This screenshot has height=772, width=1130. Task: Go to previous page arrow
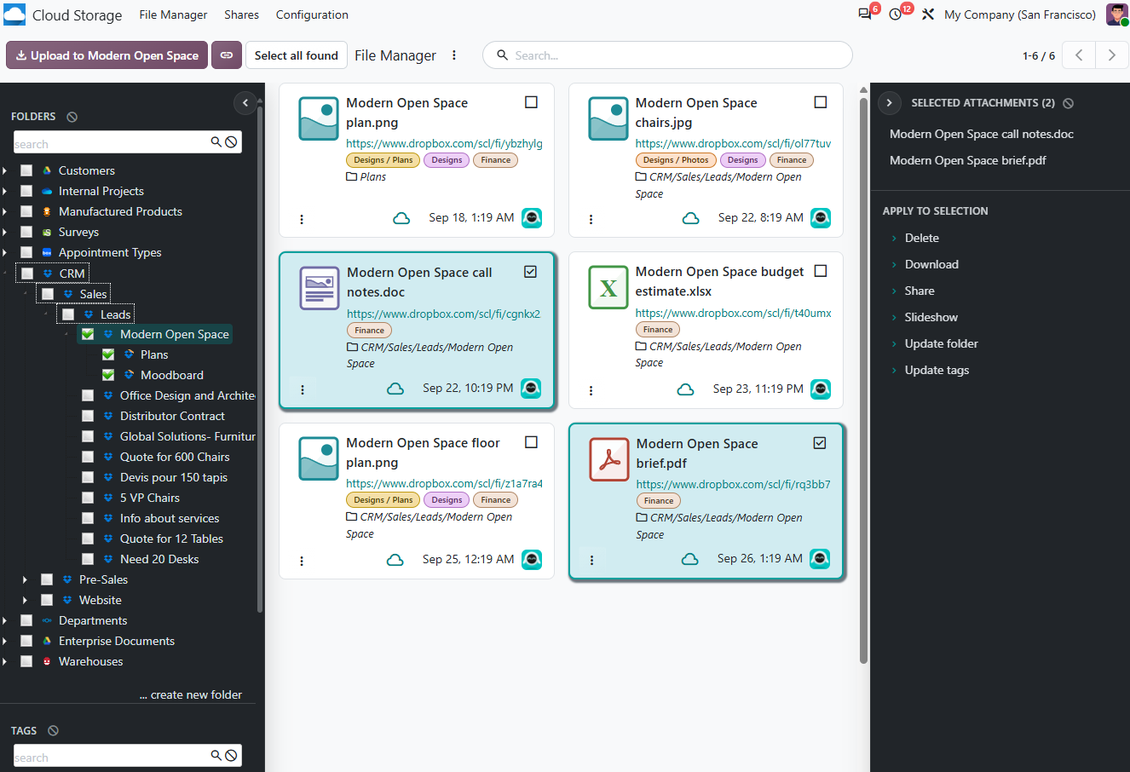point(1079,56)
